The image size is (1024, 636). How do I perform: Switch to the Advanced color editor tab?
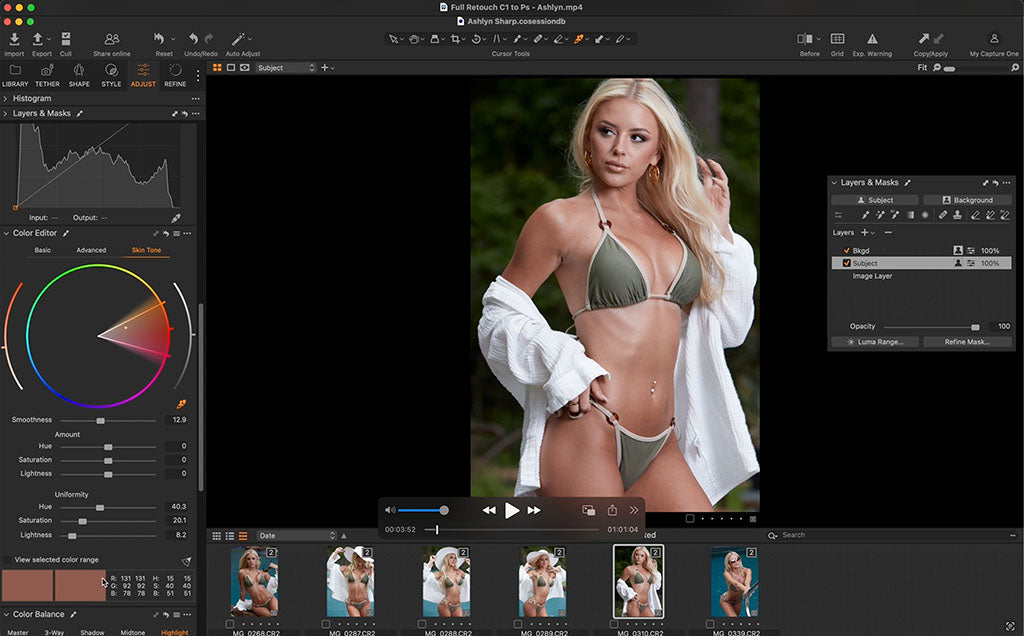[91, 250]
